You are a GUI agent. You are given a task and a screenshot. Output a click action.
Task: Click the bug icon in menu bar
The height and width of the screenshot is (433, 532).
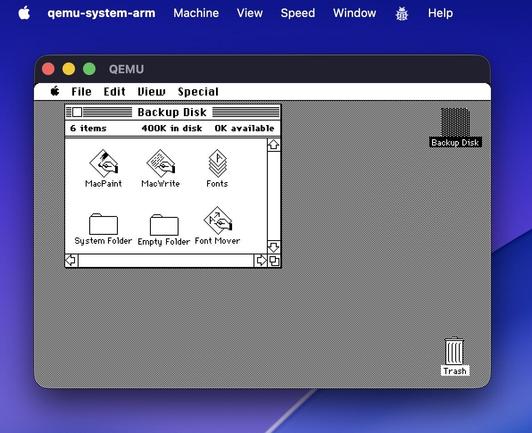(x=402, y=14)
